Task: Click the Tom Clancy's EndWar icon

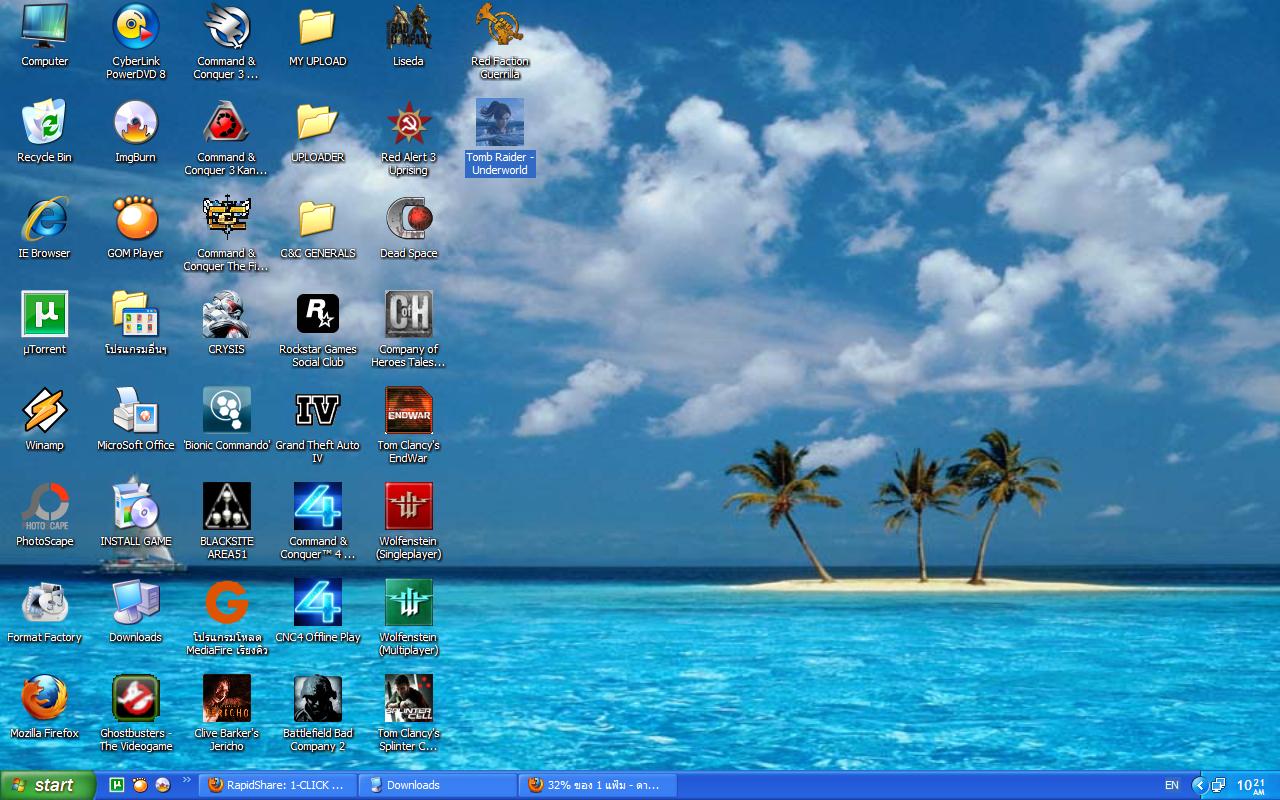Action: (x=408, y=411)
